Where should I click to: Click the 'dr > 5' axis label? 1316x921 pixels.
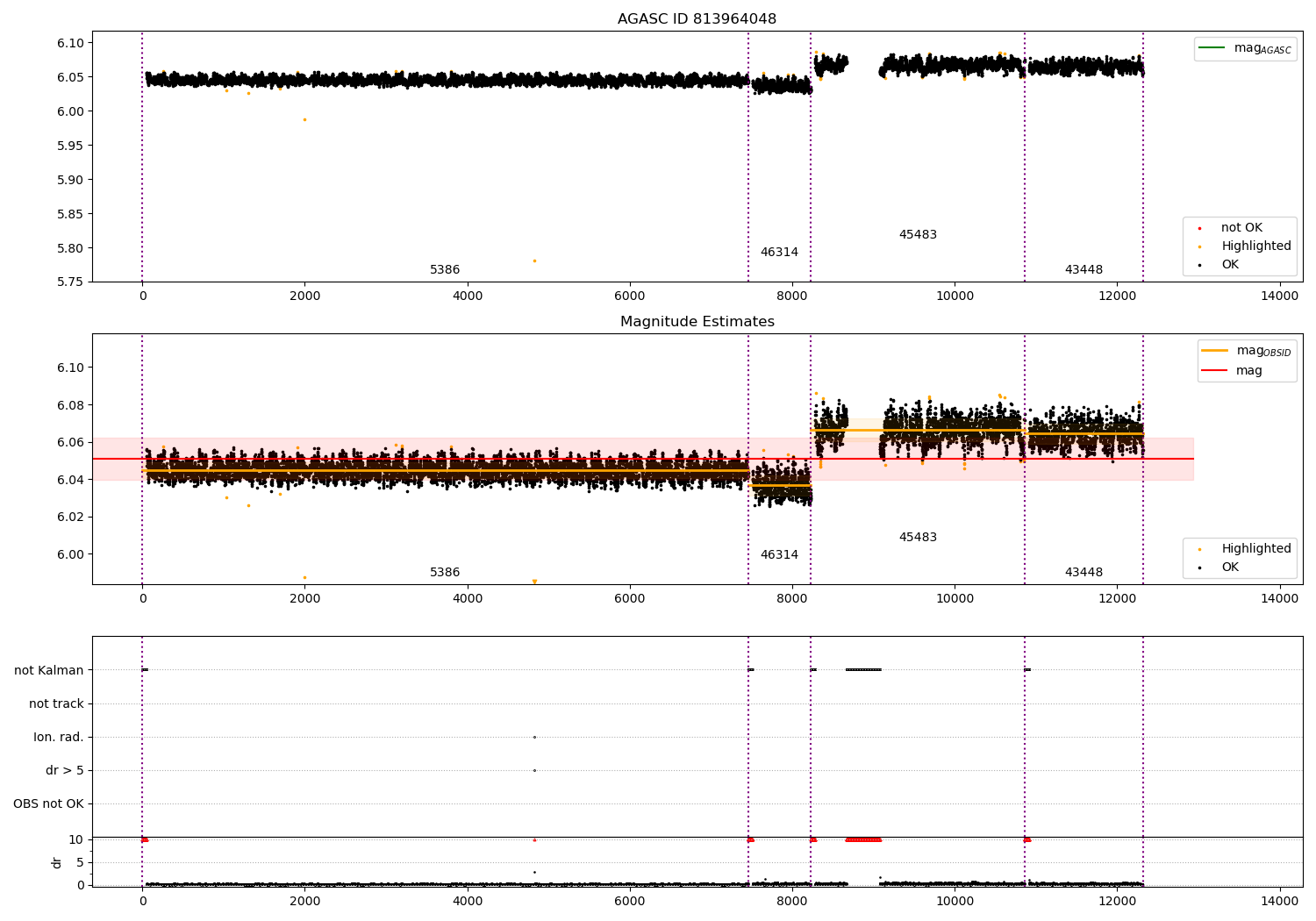click(65, 771)
